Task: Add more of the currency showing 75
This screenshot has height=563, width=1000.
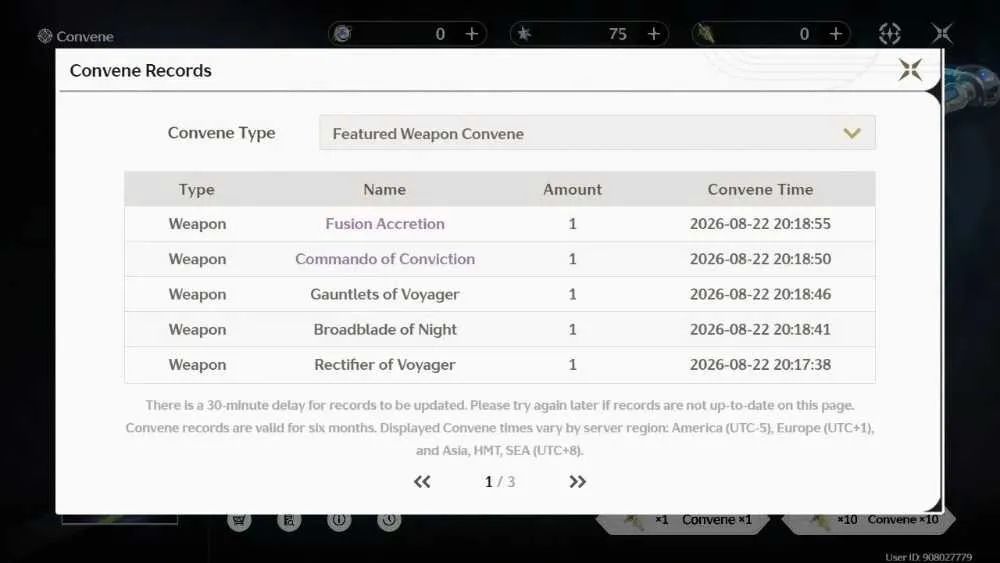Action: [x=654, y=34]
